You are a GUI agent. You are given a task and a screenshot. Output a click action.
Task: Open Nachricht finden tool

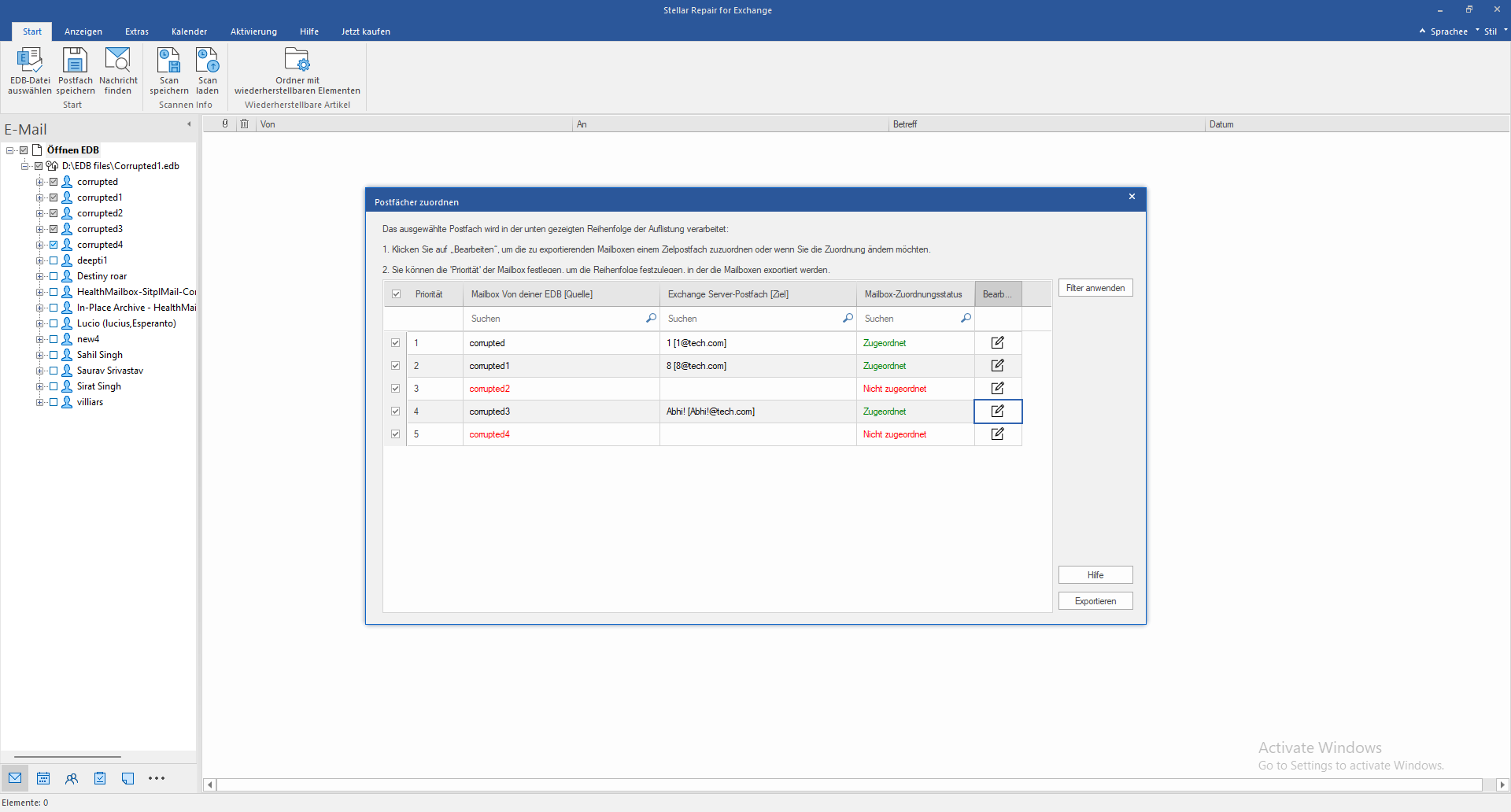coord(118,71)
